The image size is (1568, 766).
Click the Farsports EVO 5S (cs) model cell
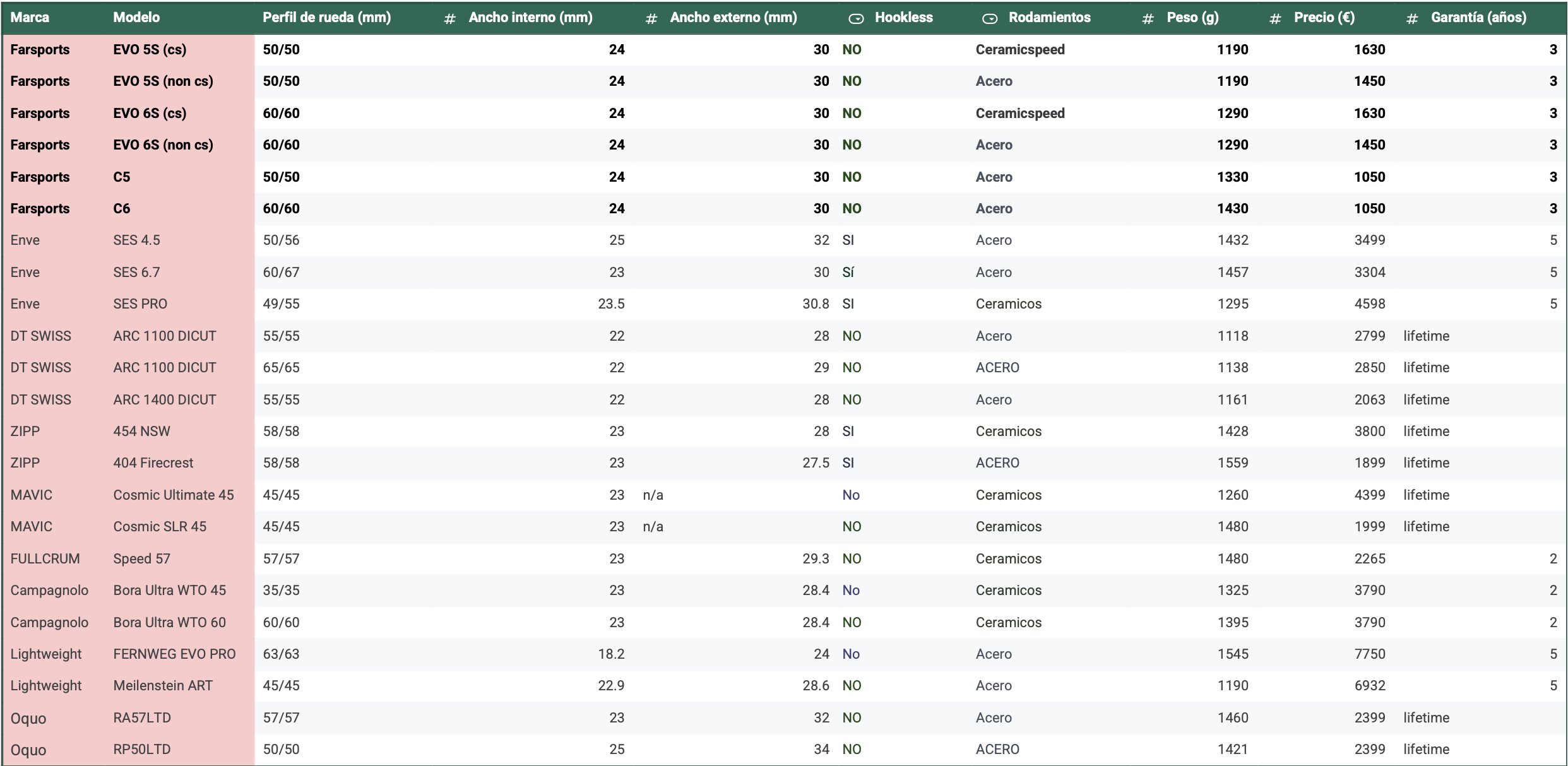pyautogui.click(x=150, y=50)
